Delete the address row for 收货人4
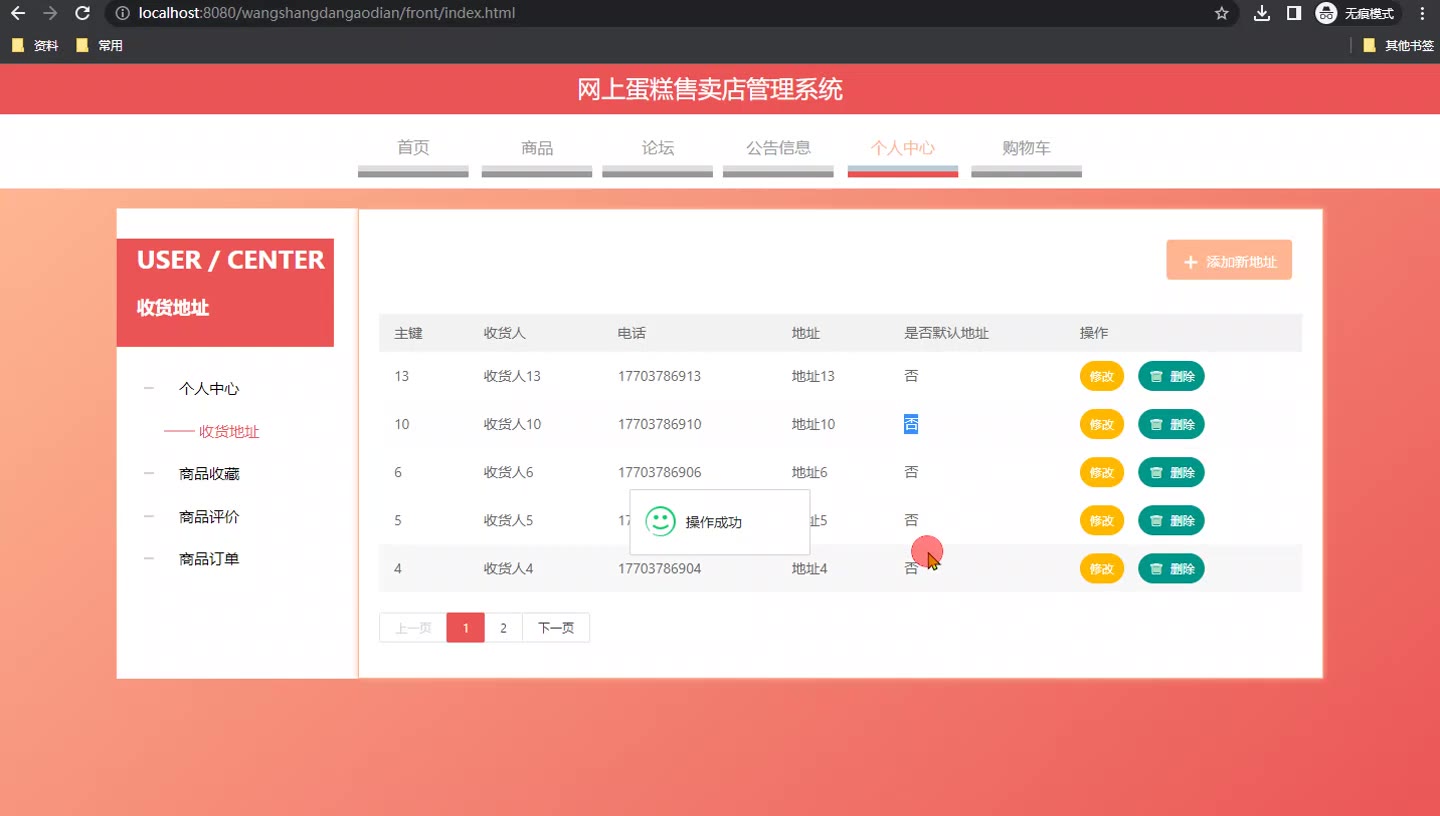1440x816 pixels. (1171, 569)
